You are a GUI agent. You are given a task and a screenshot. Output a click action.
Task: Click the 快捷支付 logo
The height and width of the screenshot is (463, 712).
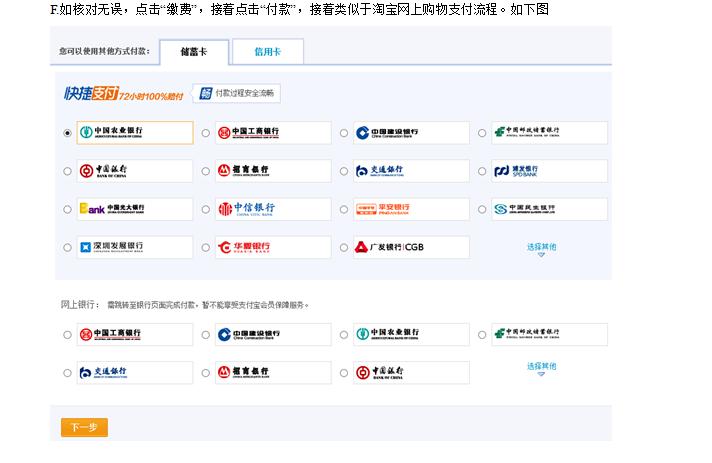point(91,94)
